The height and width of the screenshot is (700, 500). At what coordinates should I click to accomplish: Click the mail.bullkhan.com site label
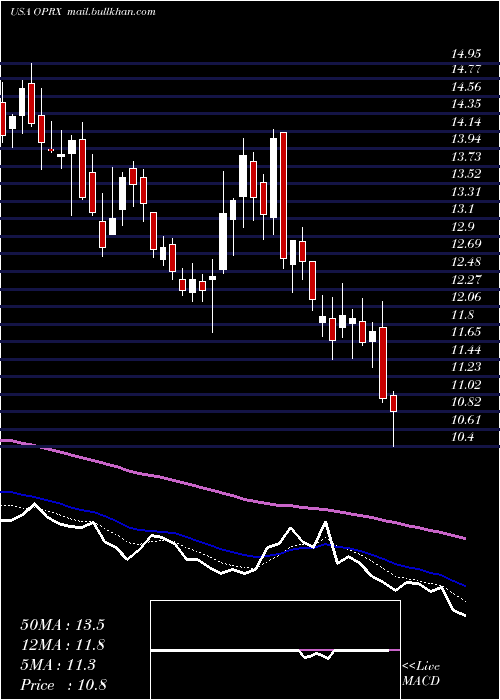click(x=112, y=12)
